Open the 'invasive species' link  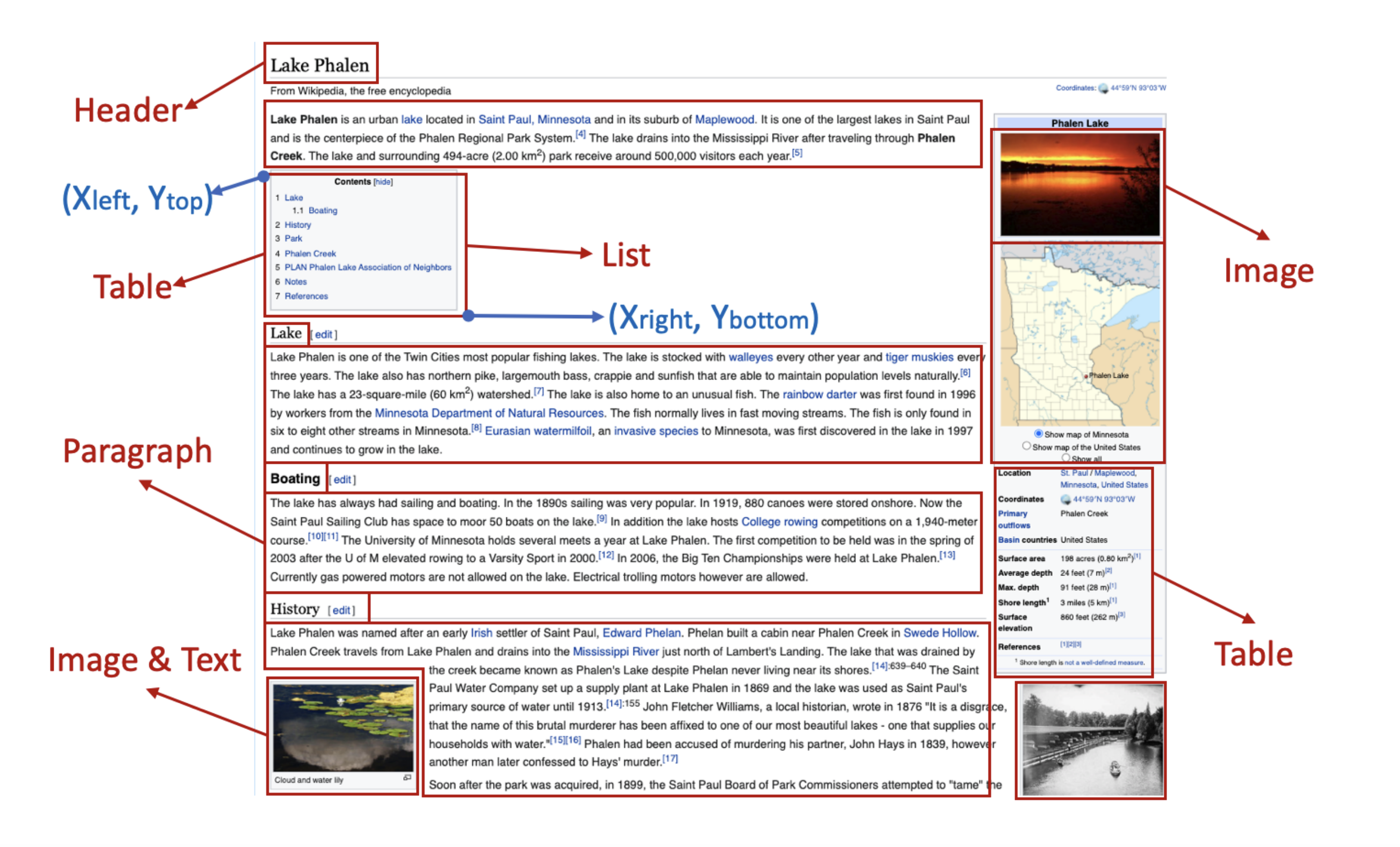[x=655, y=431]
